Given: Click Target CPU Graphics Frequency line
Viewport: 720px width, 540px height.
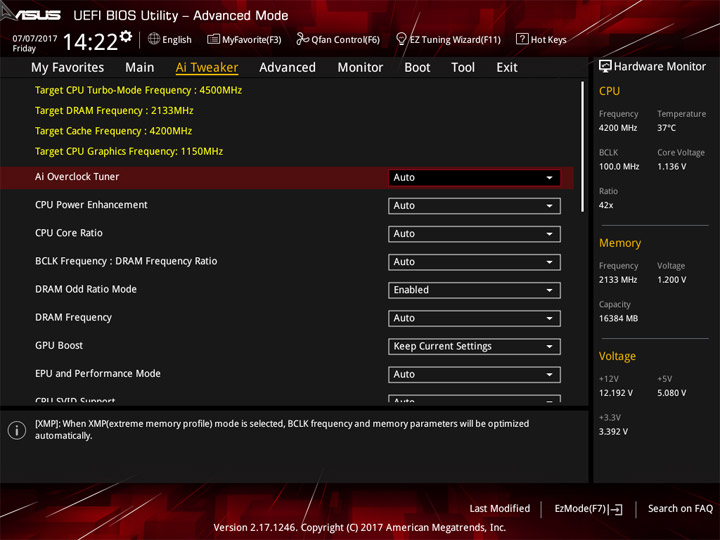Looking at the screenshot, I should 129,151.
